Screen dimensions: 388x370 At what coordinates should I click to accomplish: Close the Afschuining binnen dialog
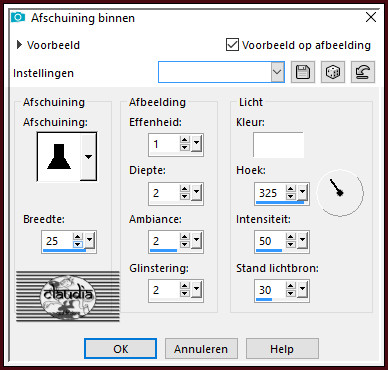click(371, 17)
